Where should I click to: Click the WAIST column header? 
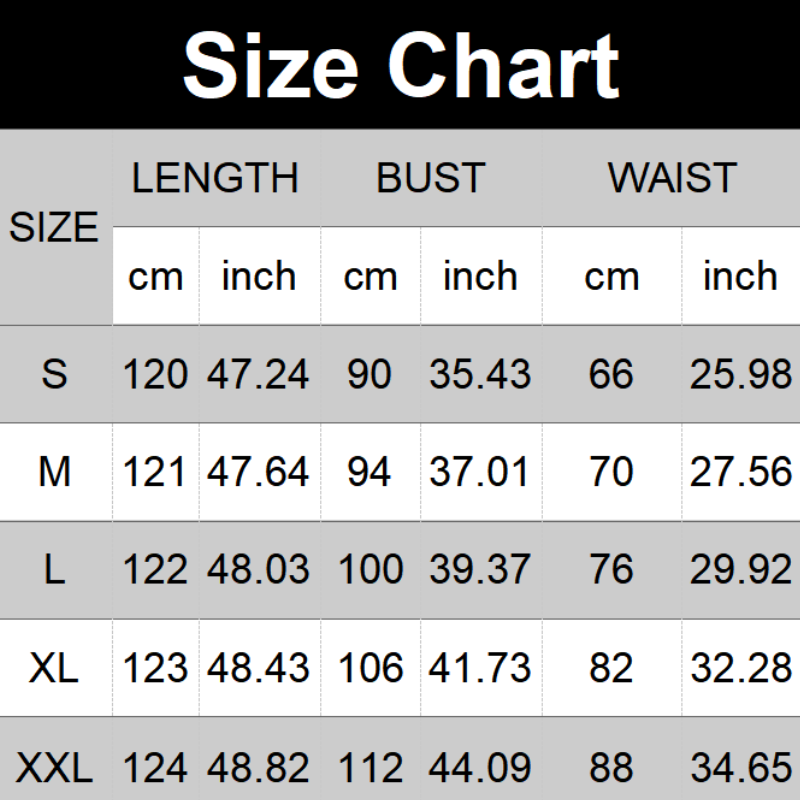[672, 178]
